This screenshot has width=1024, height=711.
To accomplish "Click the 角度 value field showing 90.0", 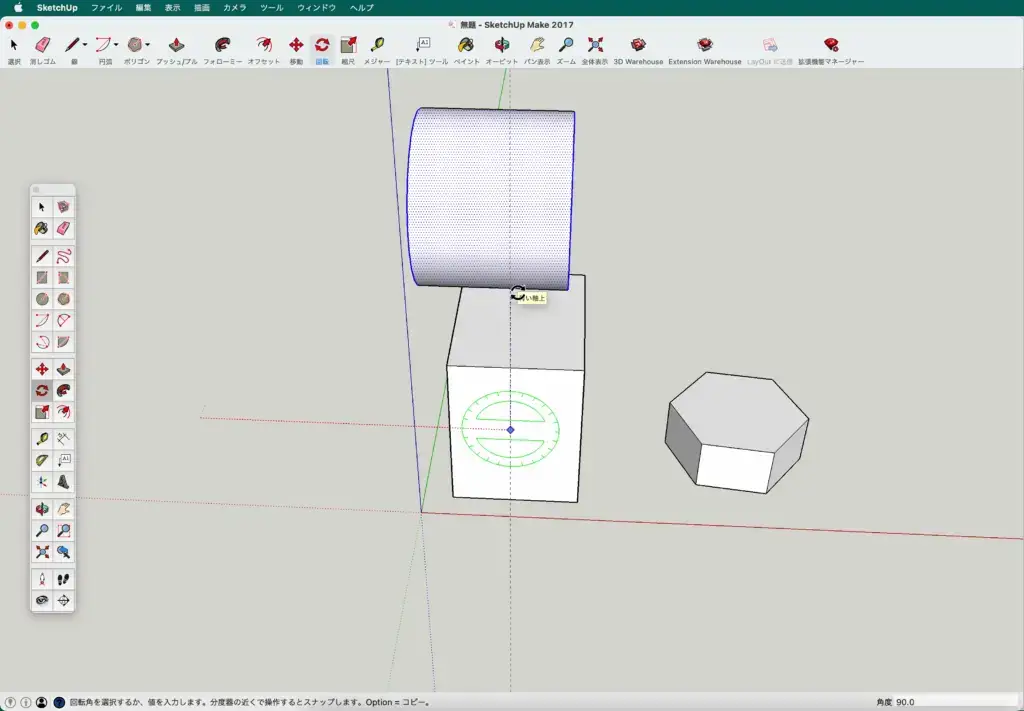I will pyautogui.click(x=953, y=703).
